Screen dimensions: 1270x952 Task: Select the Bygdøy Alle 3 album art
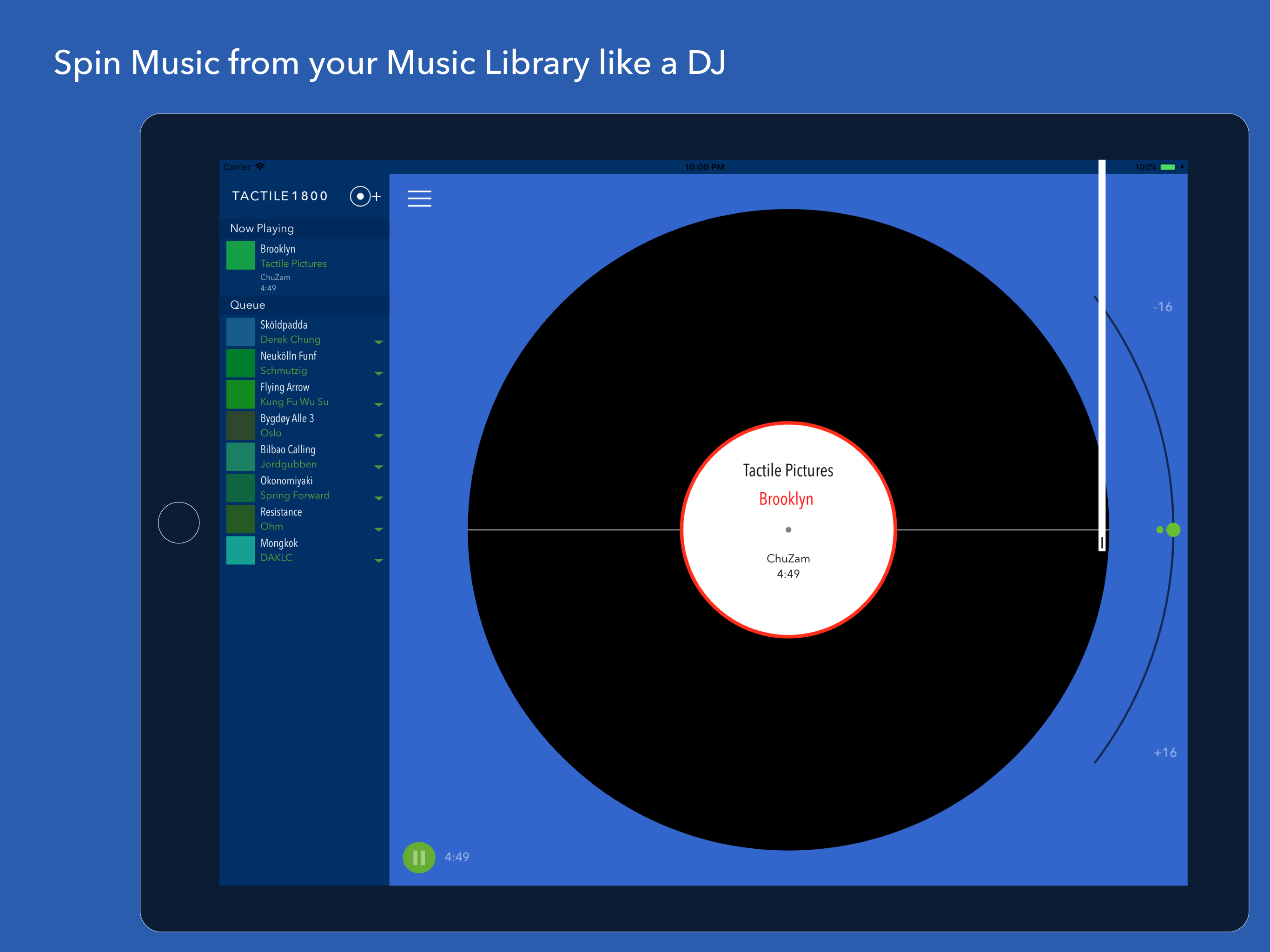(x=240, y=425)
